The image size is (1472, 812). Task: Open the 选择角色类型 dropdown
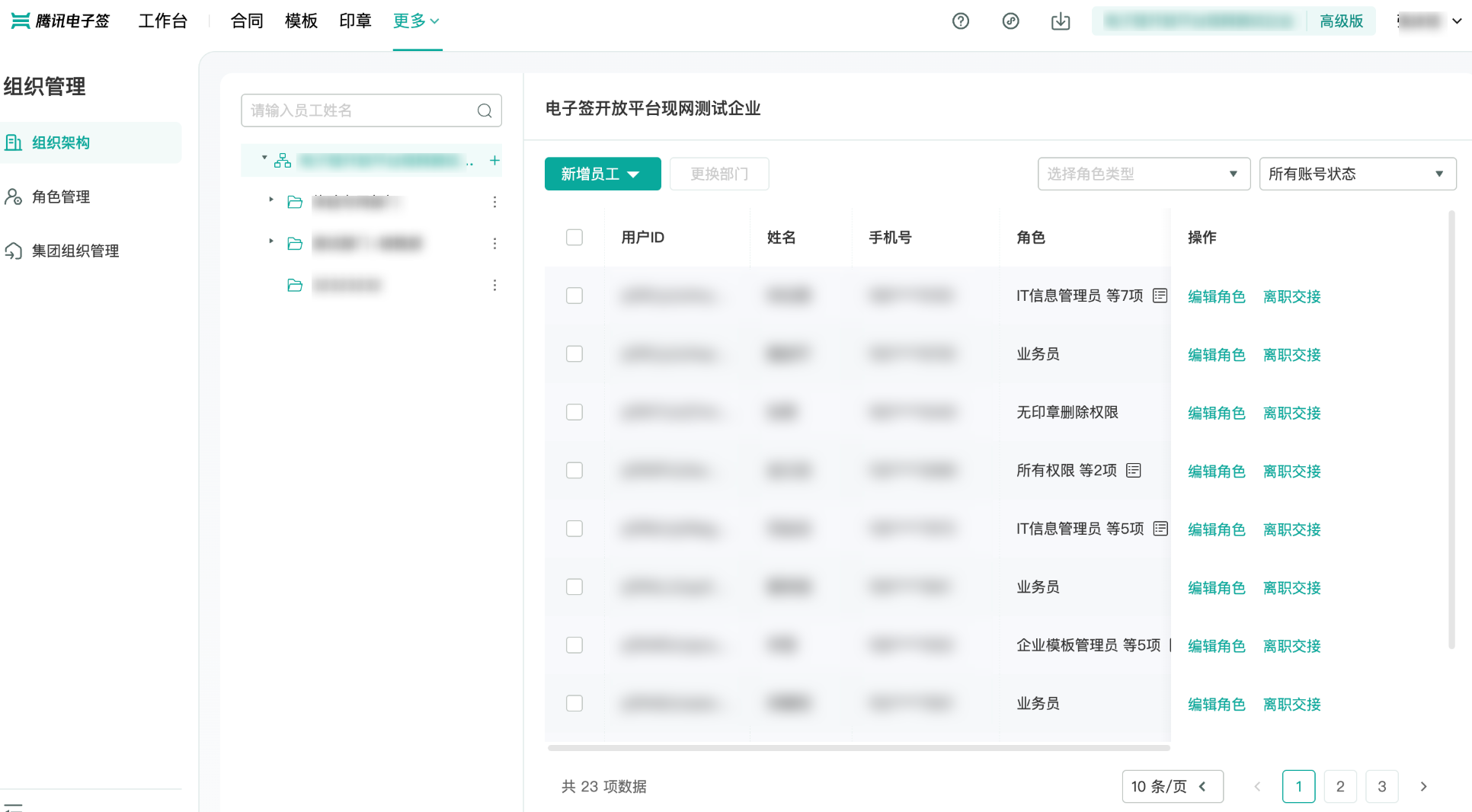pos(1143,174)
